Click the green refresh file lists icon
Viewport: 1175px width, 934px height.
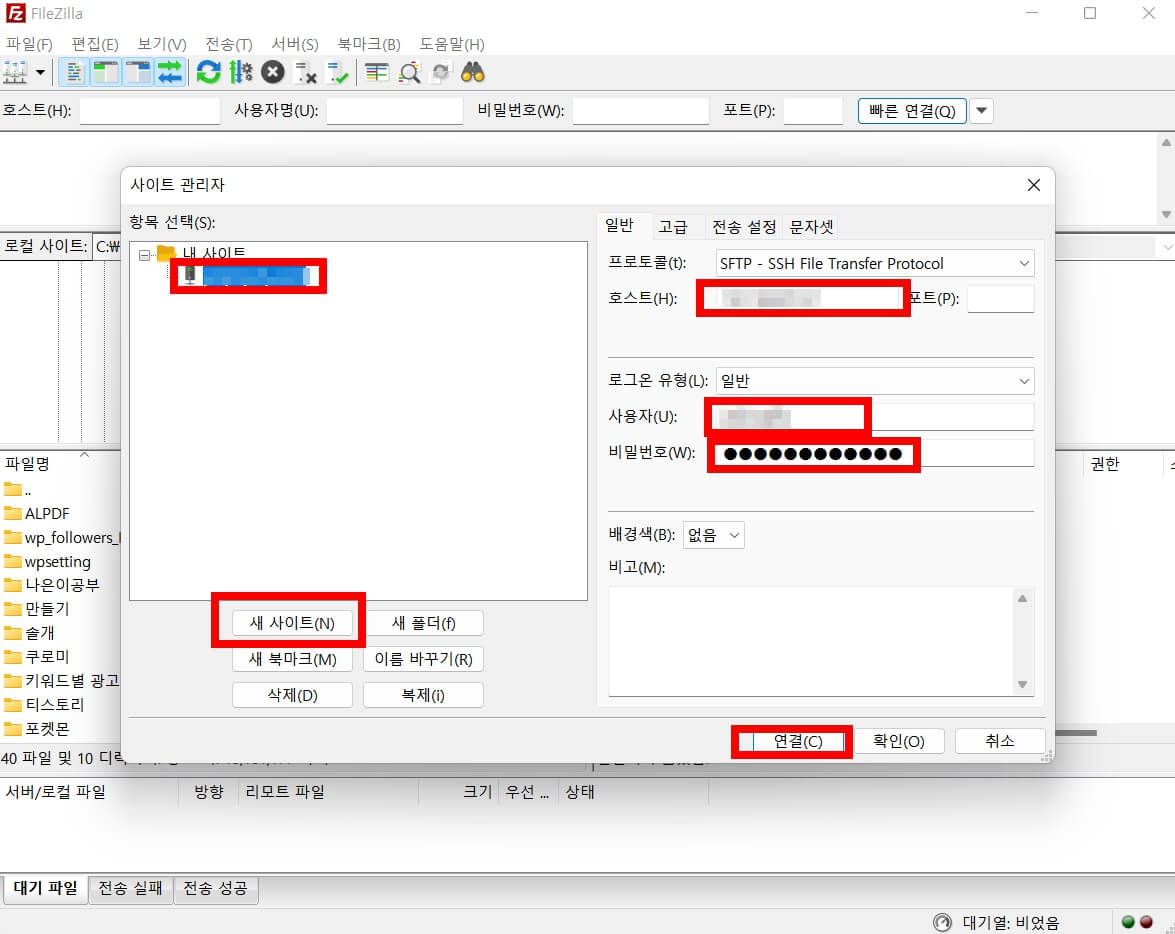208,73
